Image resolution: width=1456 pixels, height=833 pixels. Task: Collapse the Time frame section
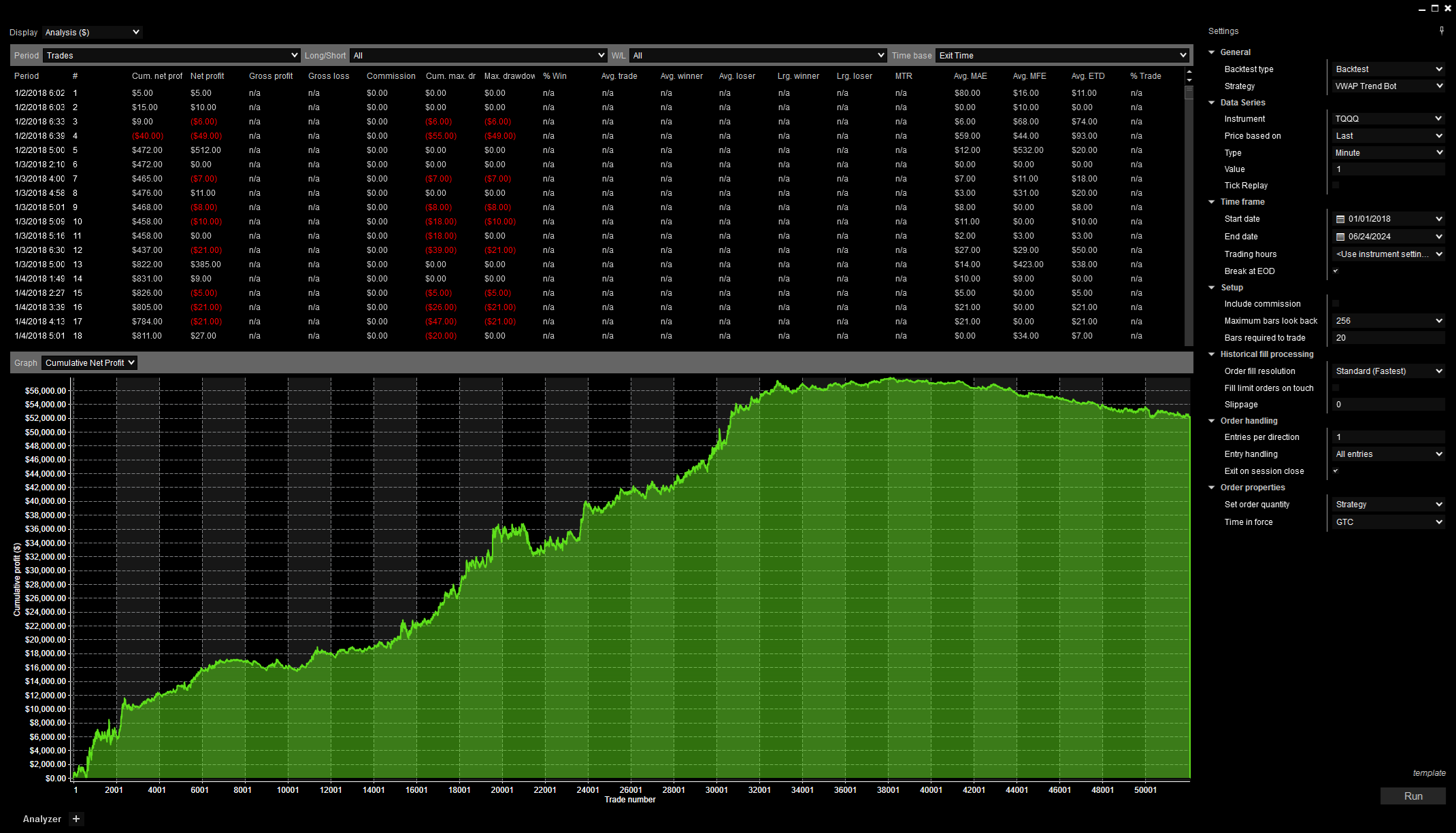click(x=1212, y=202)
